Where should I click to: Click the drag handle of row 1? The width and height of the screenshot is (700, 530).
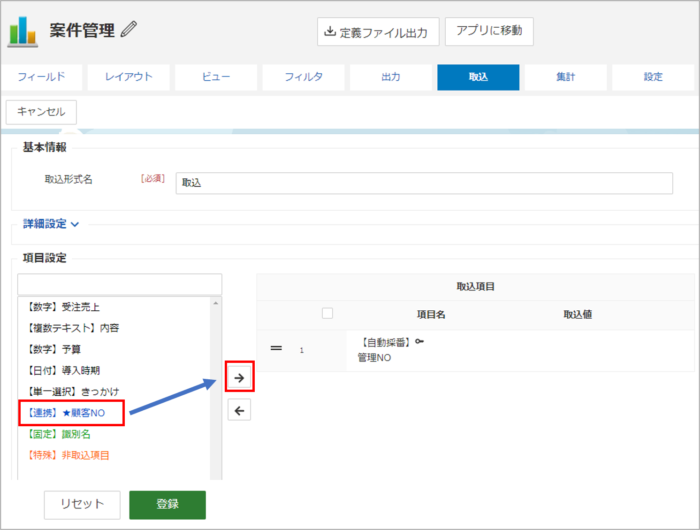(x=276, y=348)
